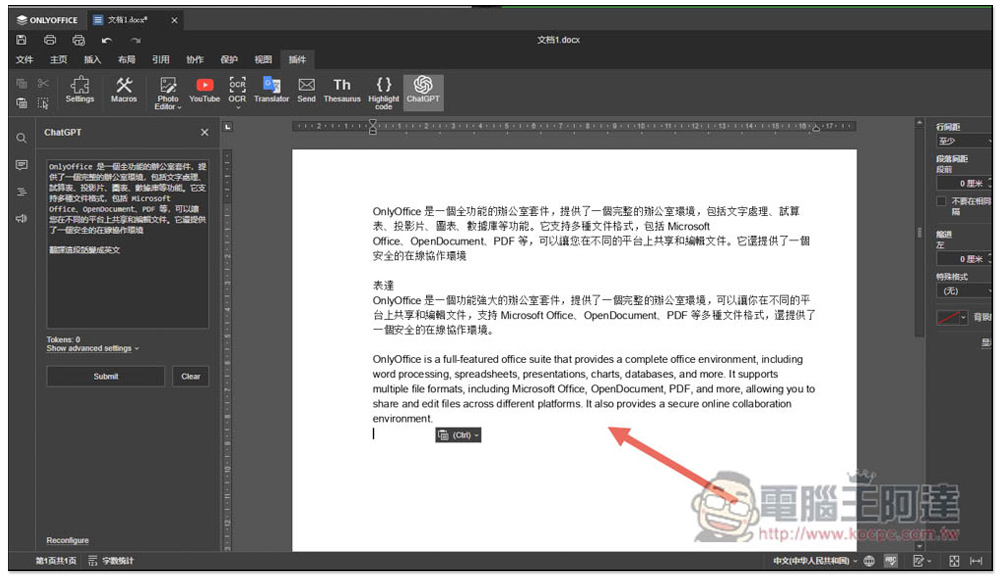The width and height of the screenshot is (1000, 577).
Task: Open the Translator plugin
Action: coord(272,90)
